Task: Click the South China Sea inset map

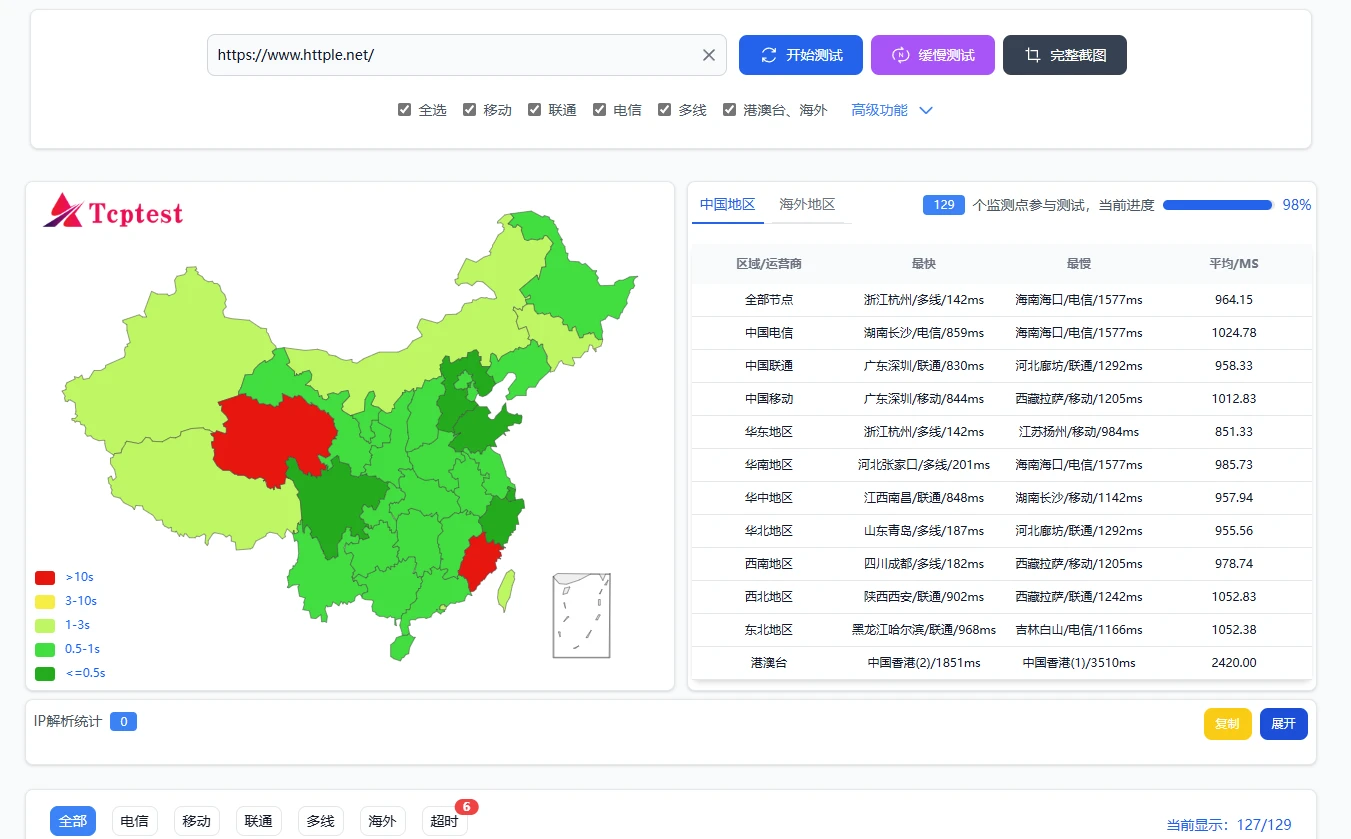Action: (x=581, y=615)
